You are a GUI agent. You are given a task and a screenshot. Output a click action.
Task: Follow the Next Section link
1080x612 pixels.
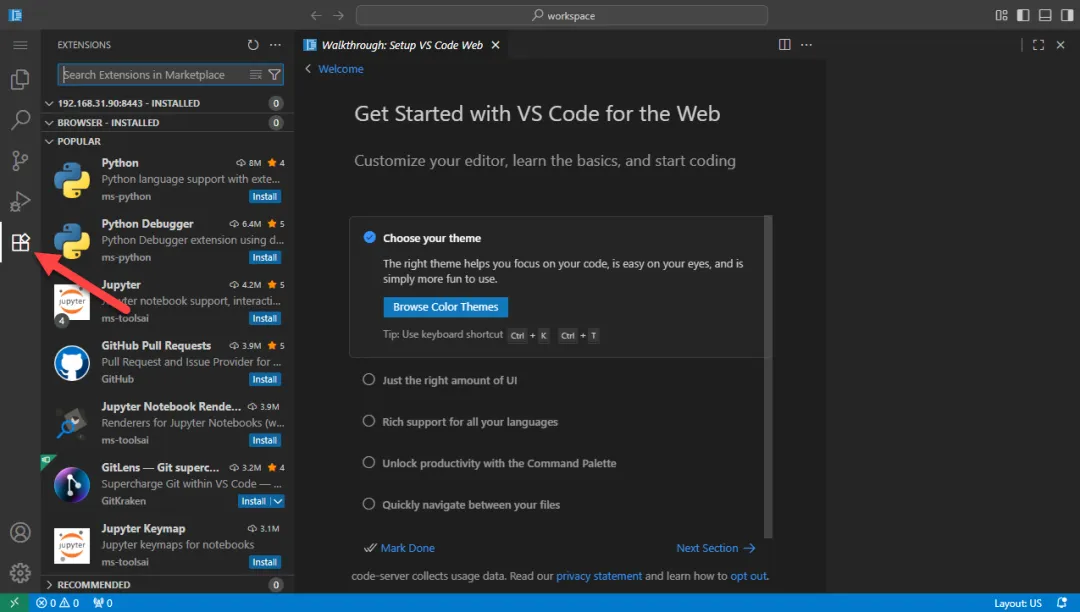pos(714,548)
